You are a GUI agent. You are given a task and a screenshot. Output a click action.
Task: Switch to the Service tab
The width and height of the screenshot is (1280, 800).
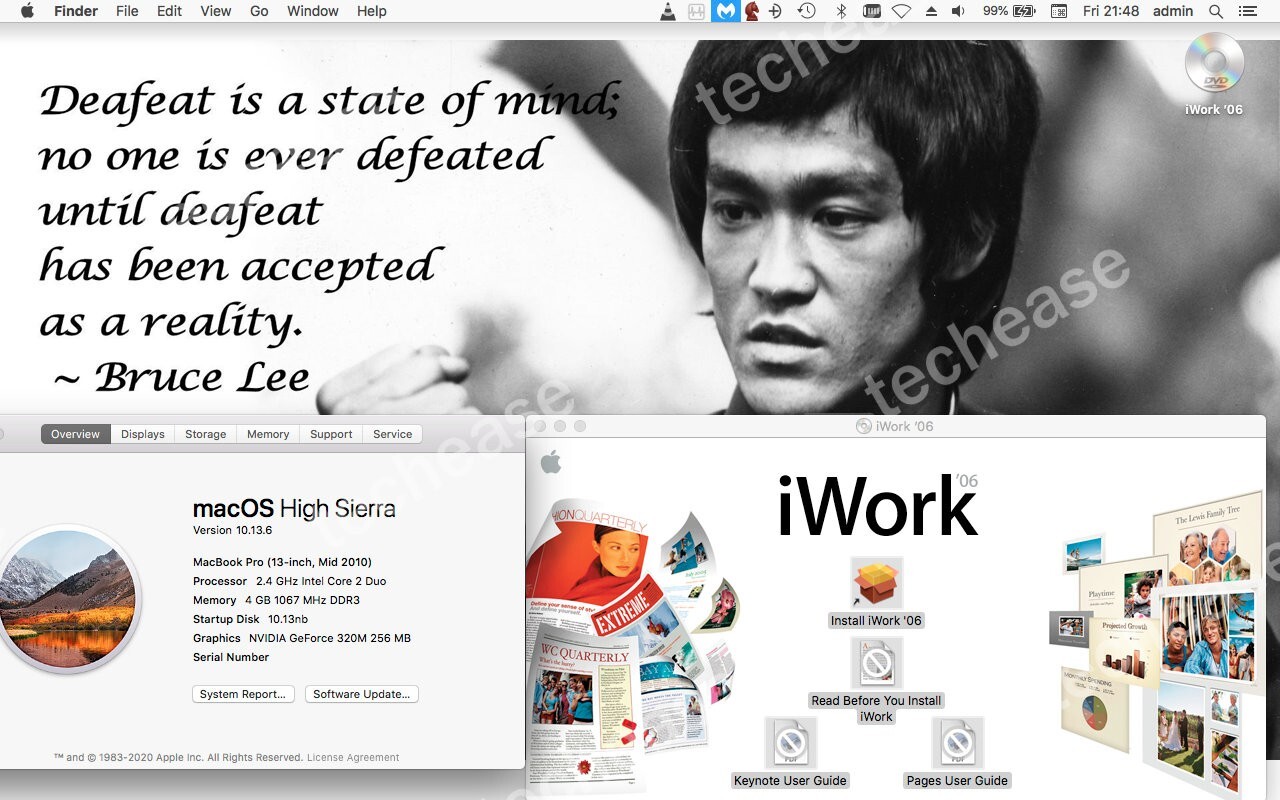tap(393, 434)
